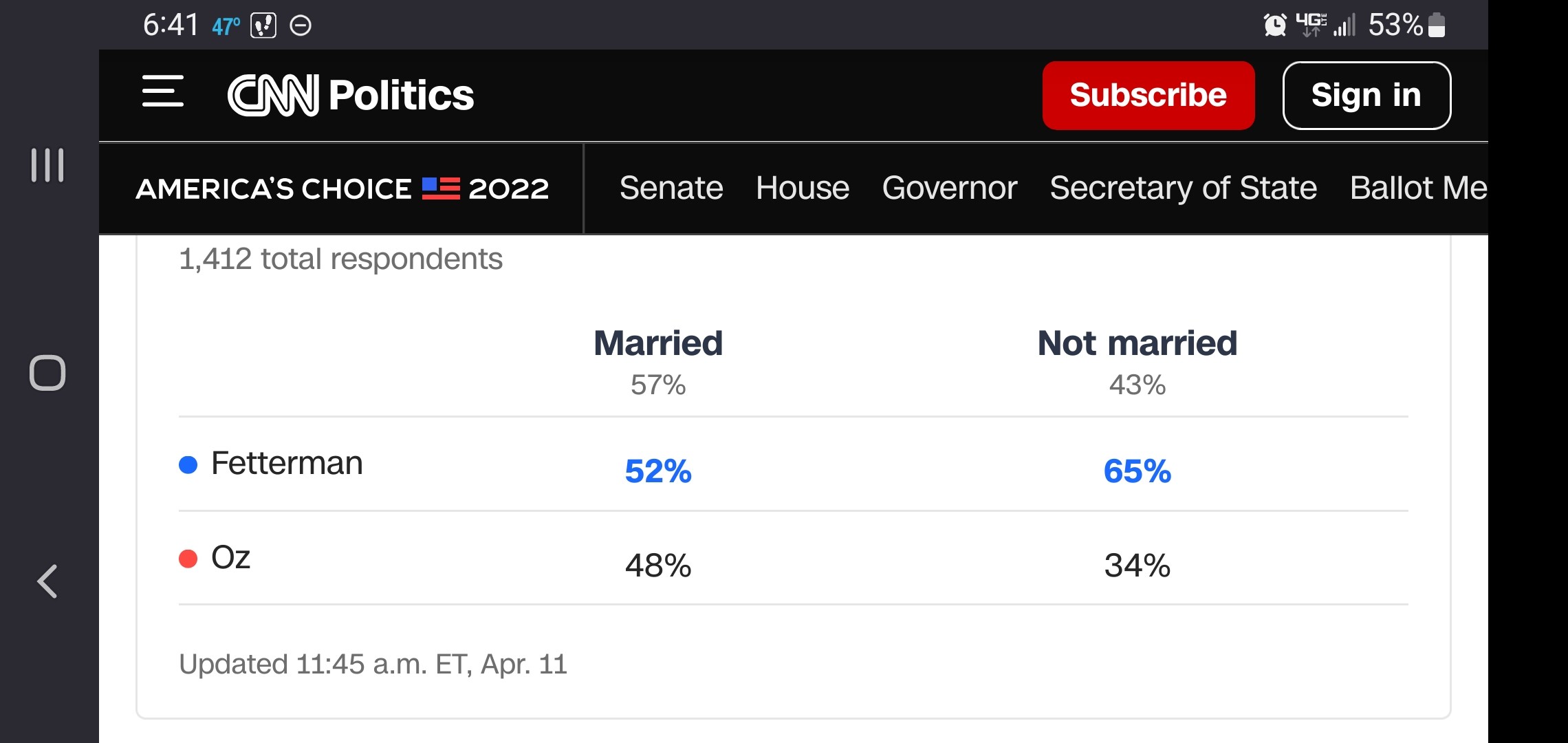Open the hamburger navigation menu

(x=163, y=92)
